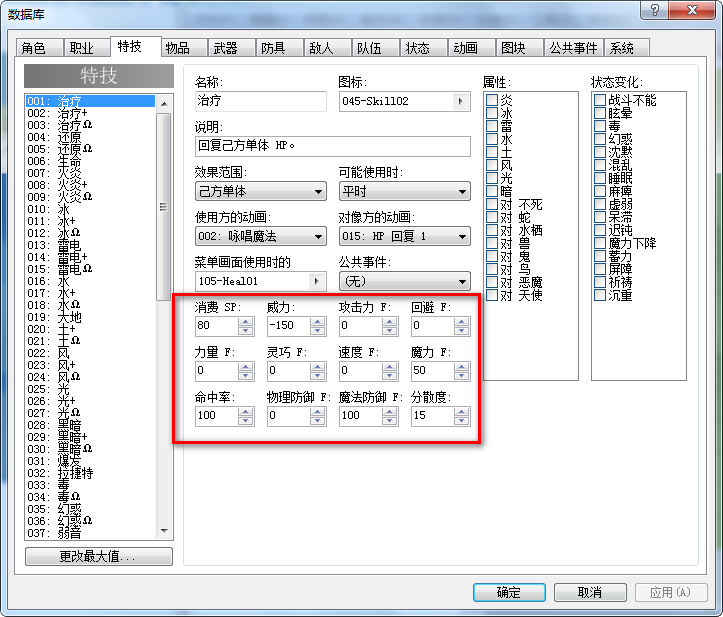Open sound picker arrow for 105-Heal01
Image resolution: width=723 pixels, height=617 pixels.
click(317, 281)
